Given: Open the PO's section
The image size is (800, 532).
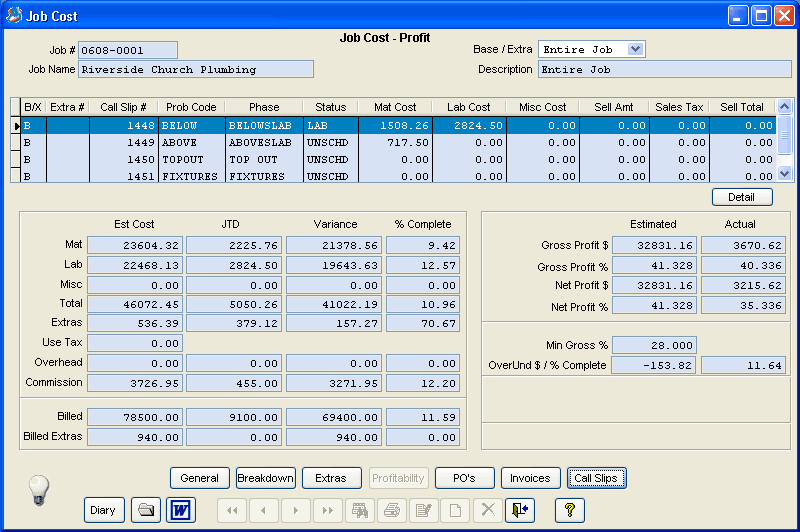Looking at the screenshot, I should [463, 478].
